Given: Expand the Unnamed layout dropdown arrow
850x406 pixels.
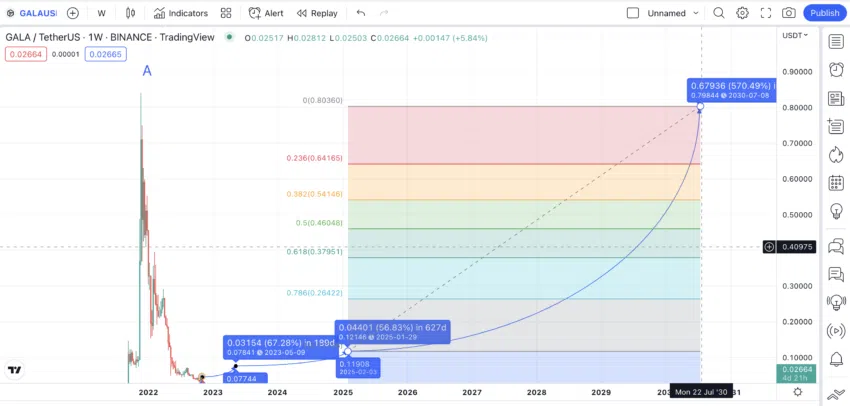Looking at the screenshot, I should pos(696,13).
